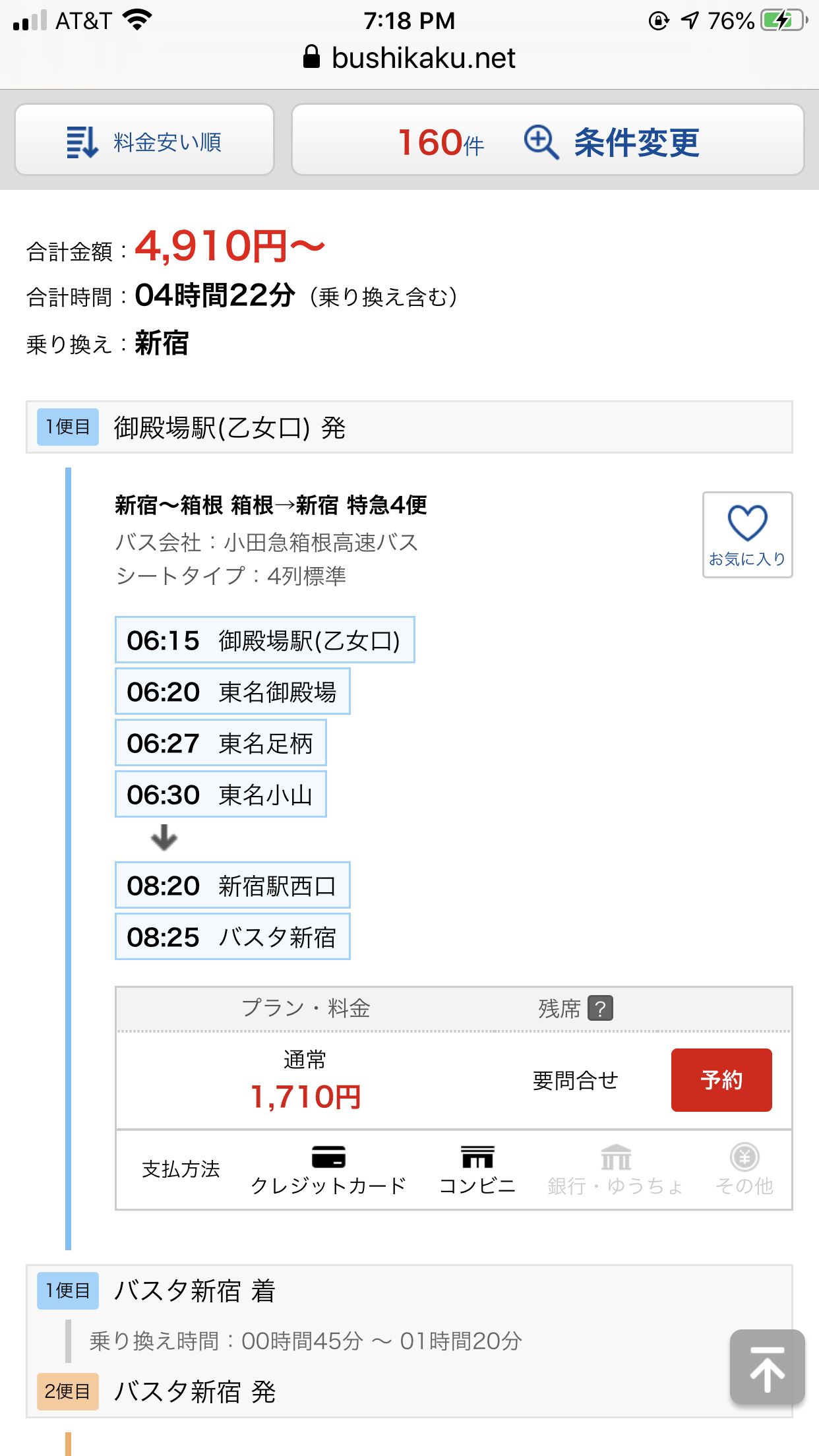The width and height of the screenshot is (819, 1456).
Task: Tap the sort order icon
Action: tap(82, 142)
